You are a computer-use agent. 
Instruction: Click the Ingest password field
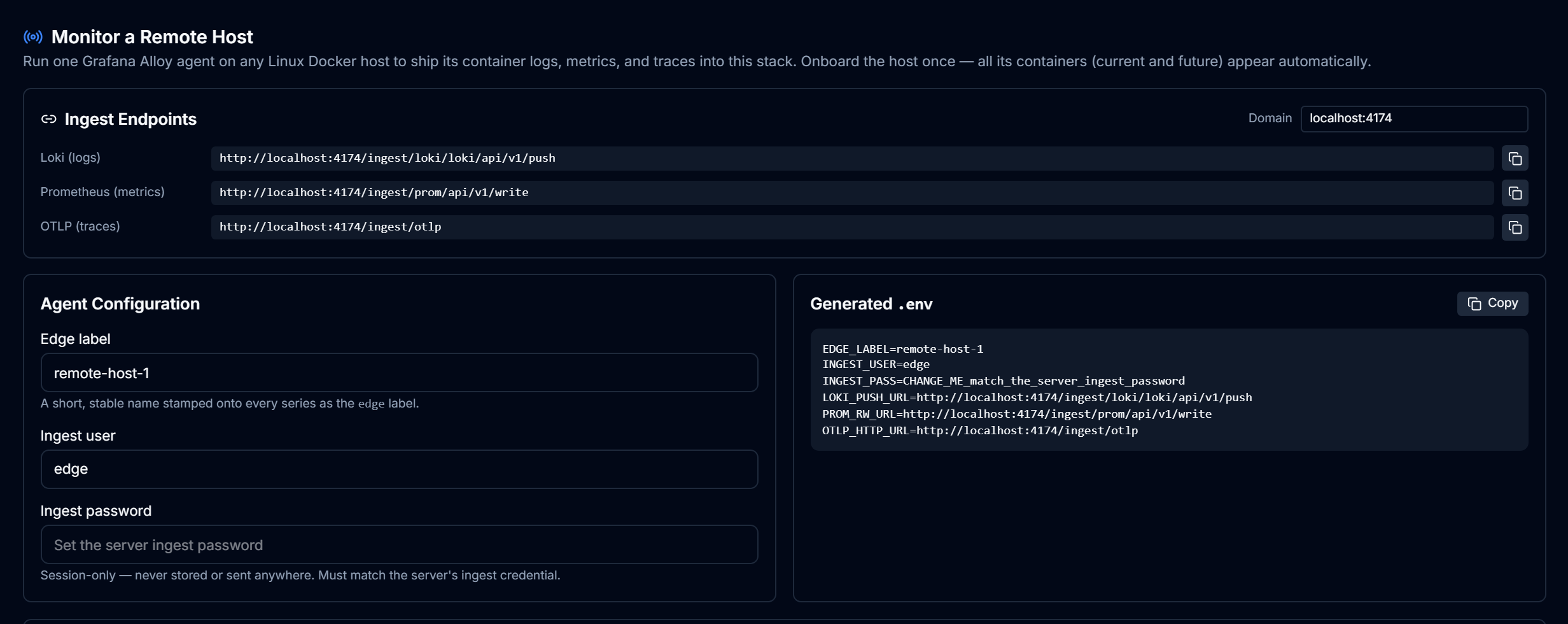pos(399,544)
